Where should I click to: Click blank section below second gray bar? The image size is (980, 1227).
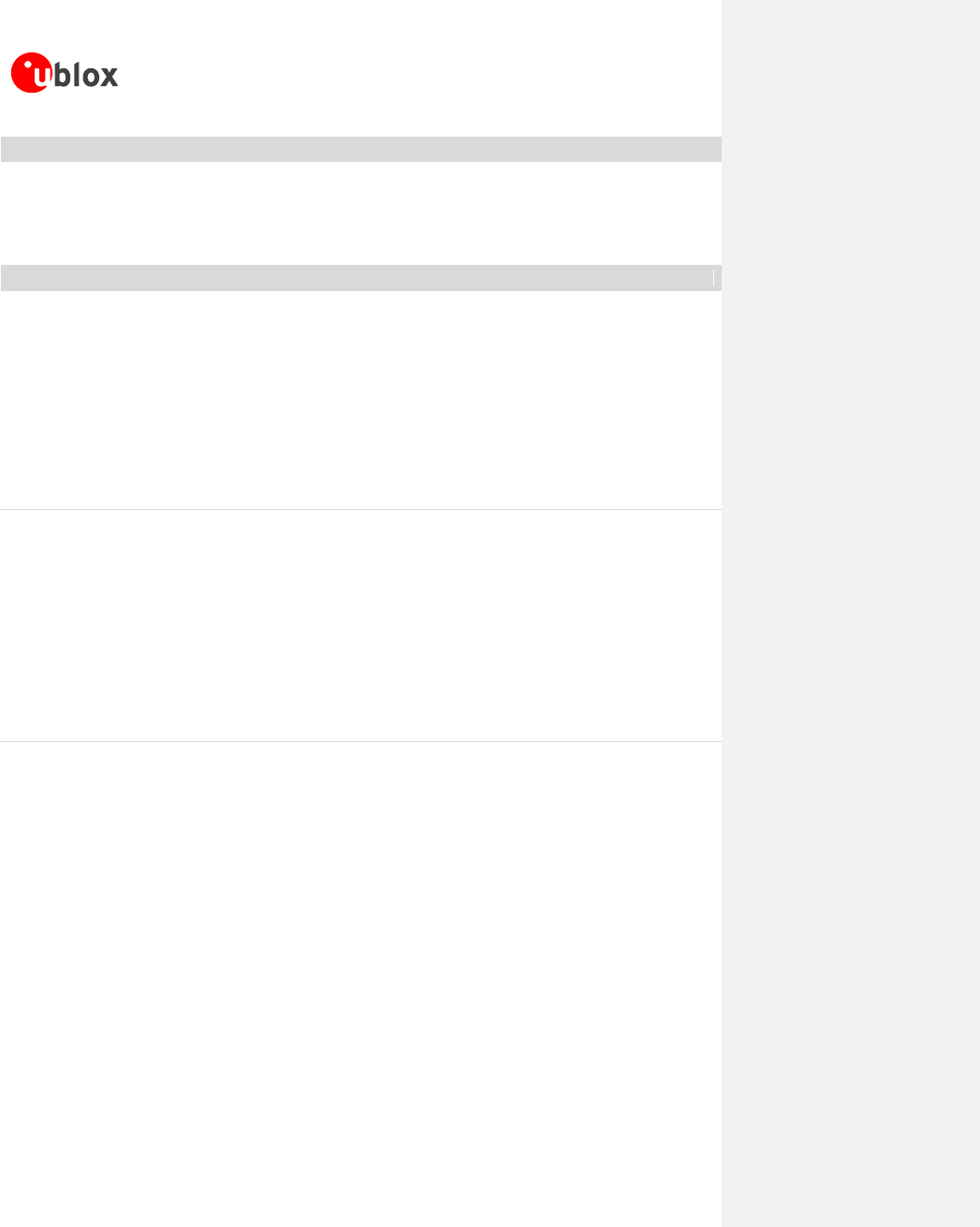tap(360, 400)
